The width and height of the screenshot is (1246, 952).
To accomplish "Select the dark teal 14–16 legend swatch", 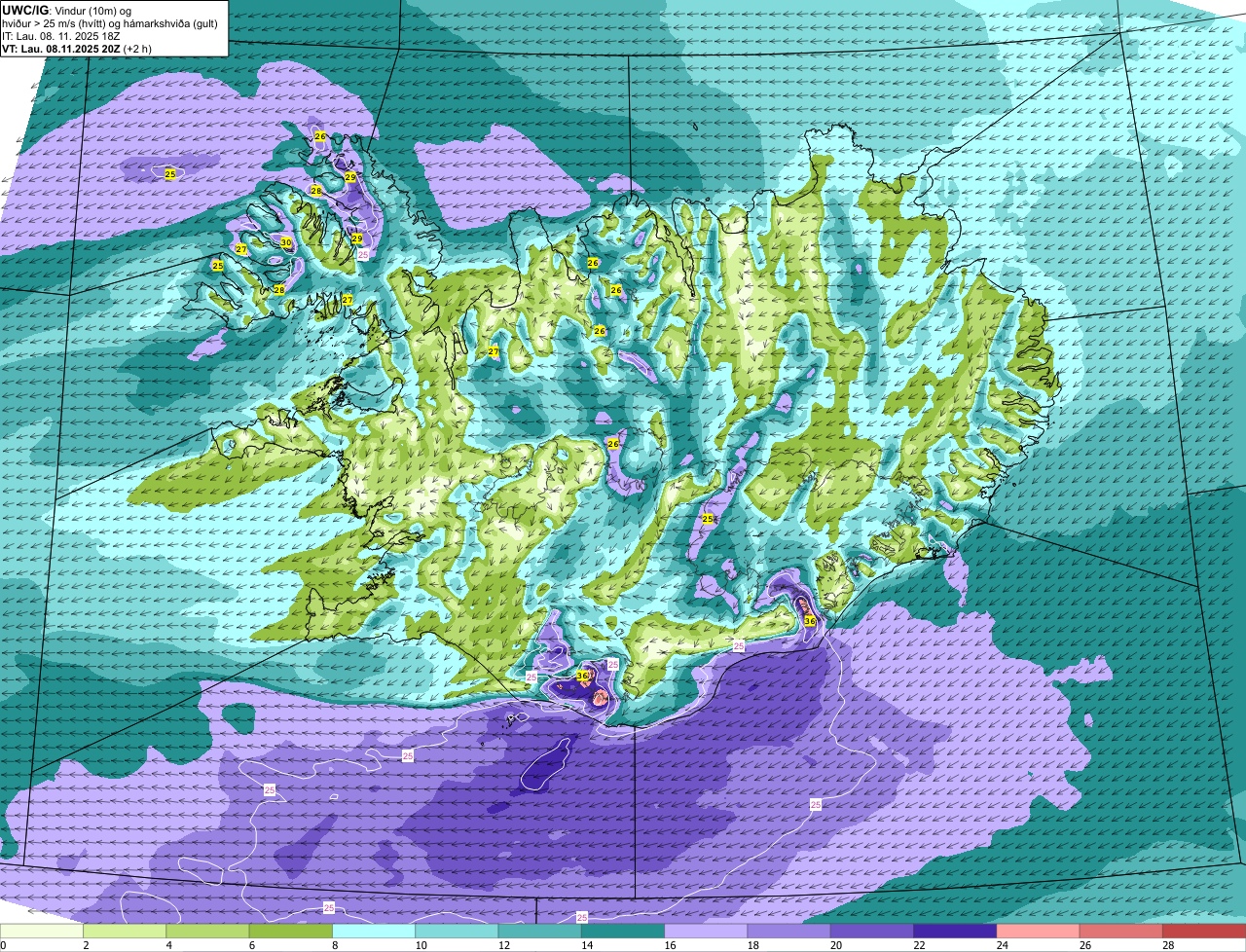I will (x=623, y=932).
